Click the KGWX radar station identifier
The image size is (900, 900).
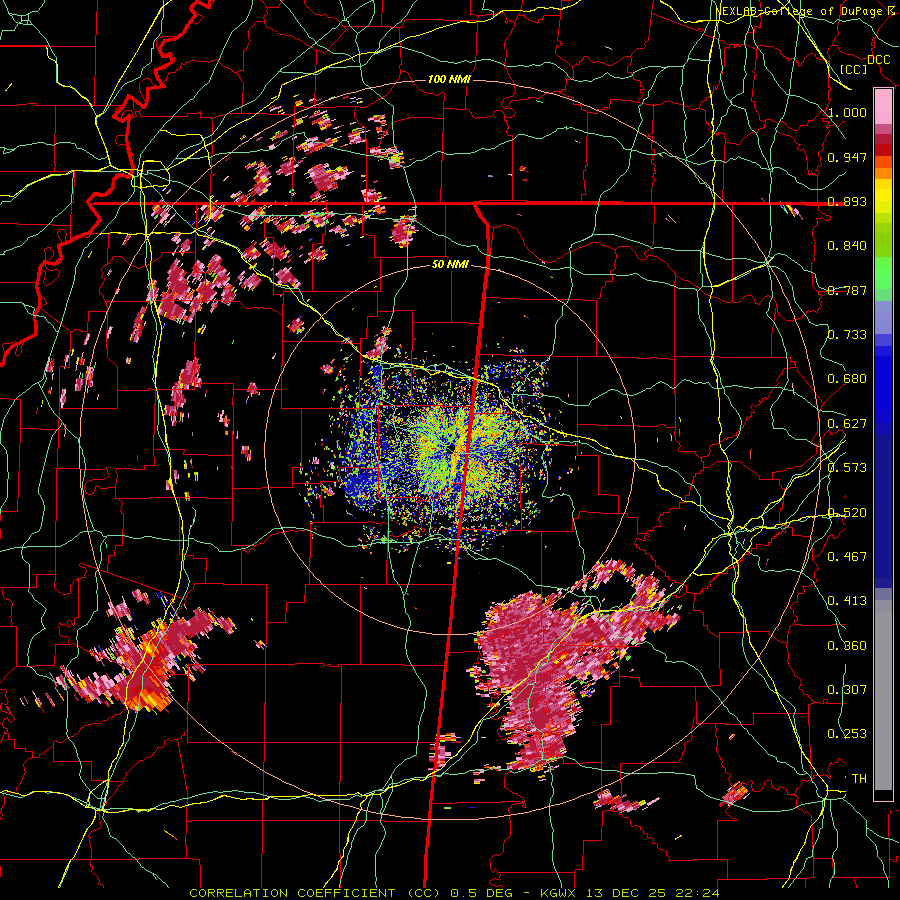pyautogui.click(x=560, y=893)
